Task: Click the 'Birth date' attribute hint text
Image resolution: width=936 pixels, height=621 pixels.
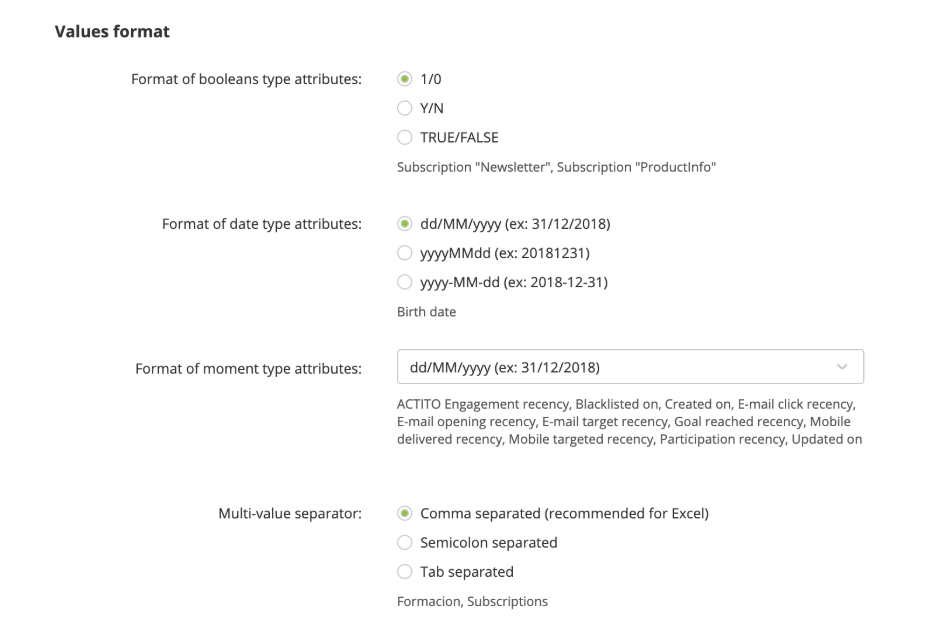Action: tap(426, 312)
